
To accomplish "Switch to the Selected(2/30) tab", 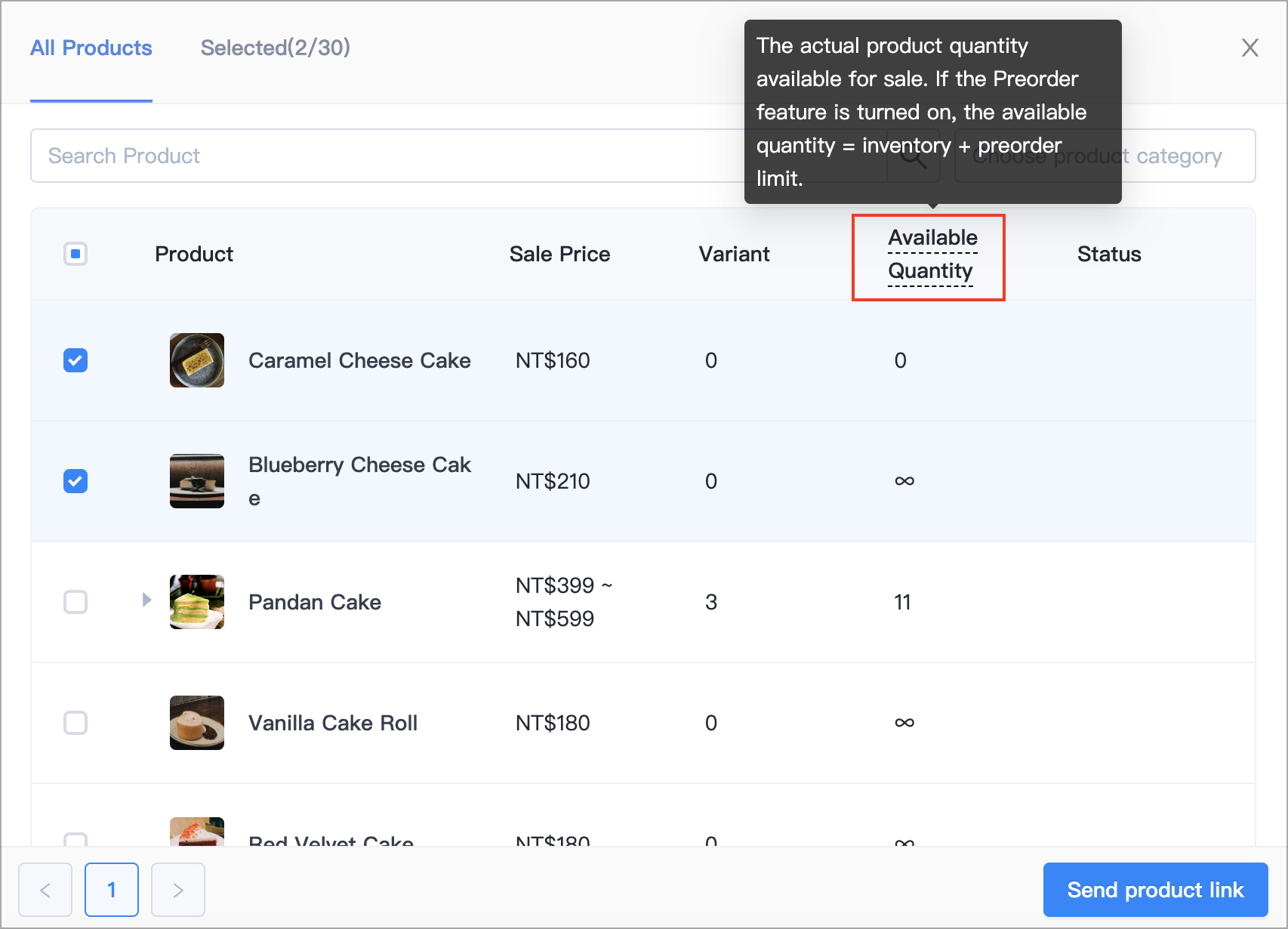I will point(276,48).
